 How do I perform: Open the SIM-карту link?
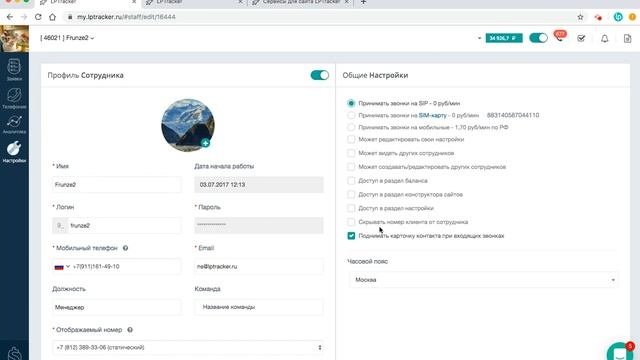pyautogui.click(x=432, y=116)
